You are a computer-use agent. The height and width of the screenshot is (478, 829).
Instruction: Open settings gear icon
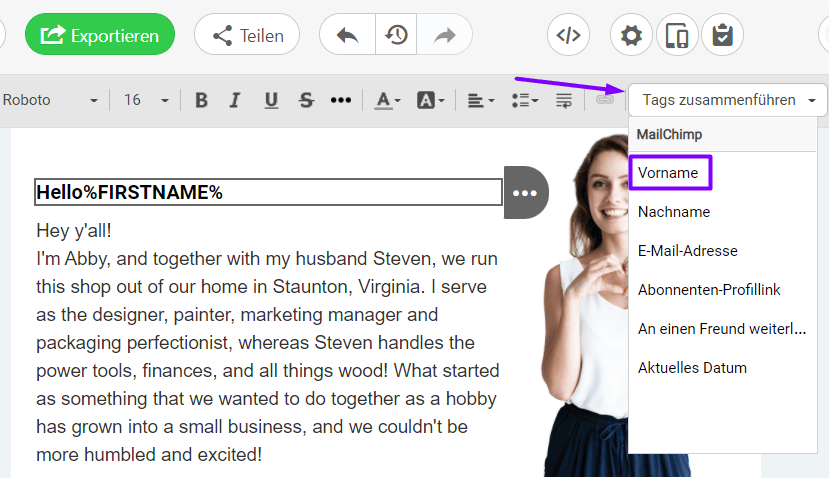[x=631, y=35]
